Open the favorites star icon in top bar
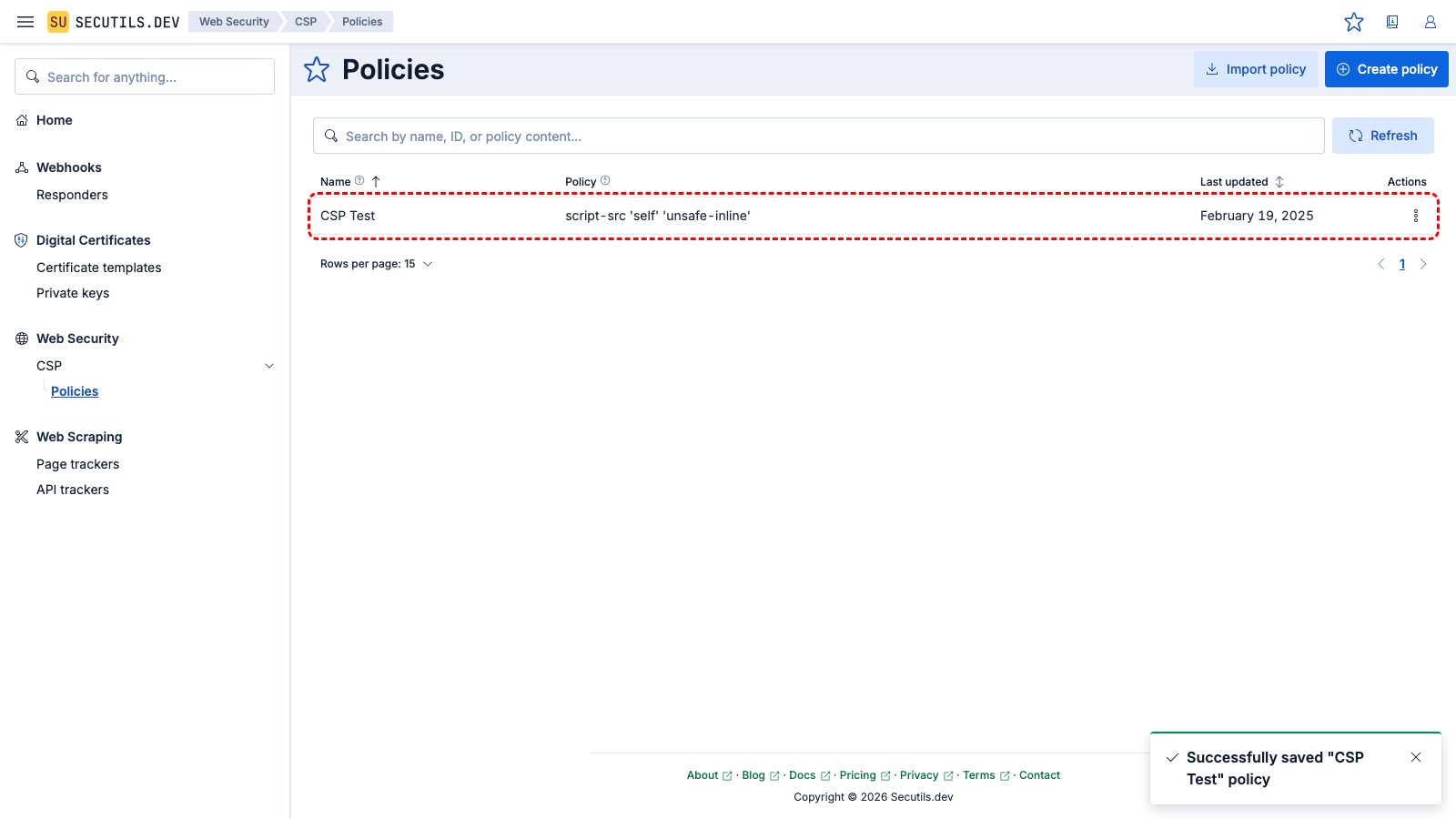Viewport: 1456px width, 819px height. click(1354, 22)
